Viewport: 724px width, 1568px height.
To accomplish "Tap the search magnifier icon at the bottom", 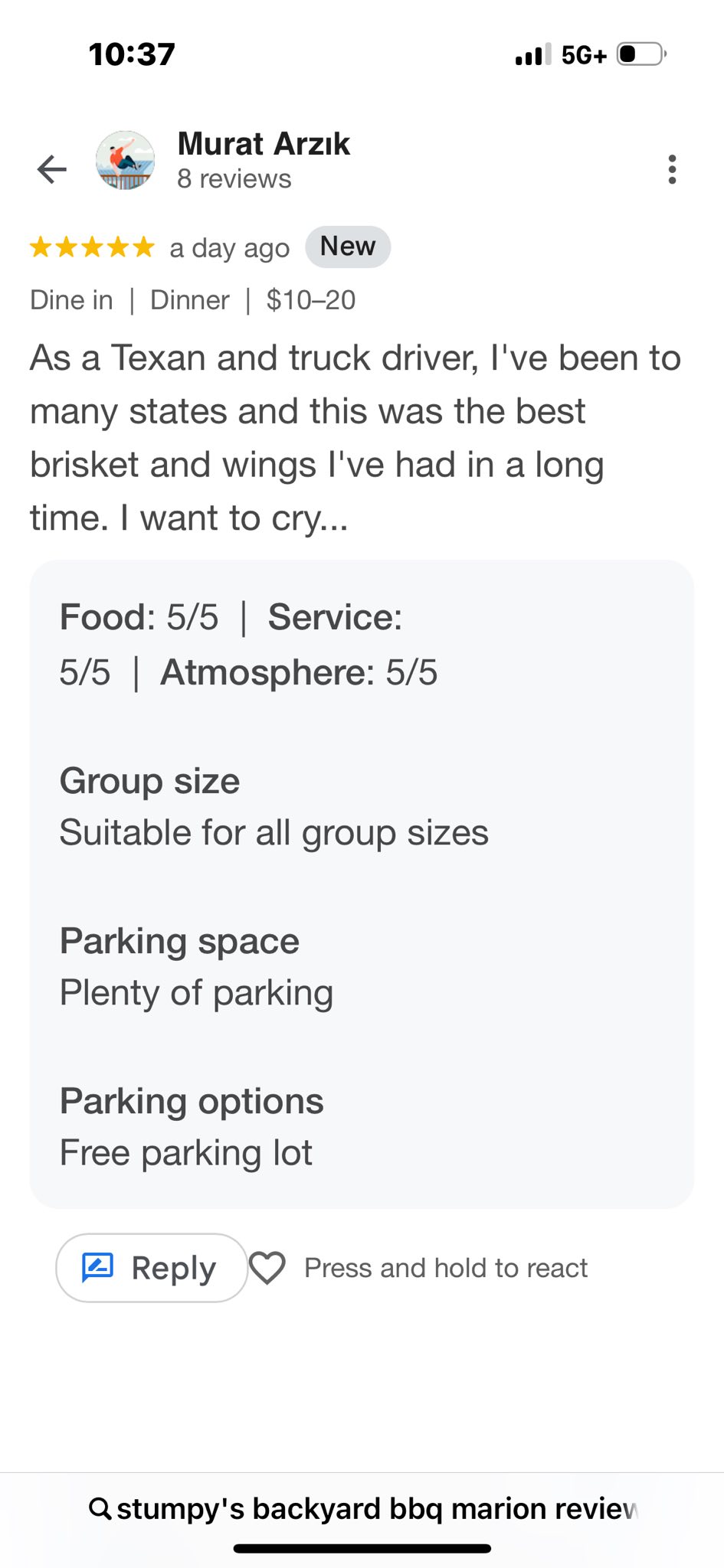I will click(100, 1508).
